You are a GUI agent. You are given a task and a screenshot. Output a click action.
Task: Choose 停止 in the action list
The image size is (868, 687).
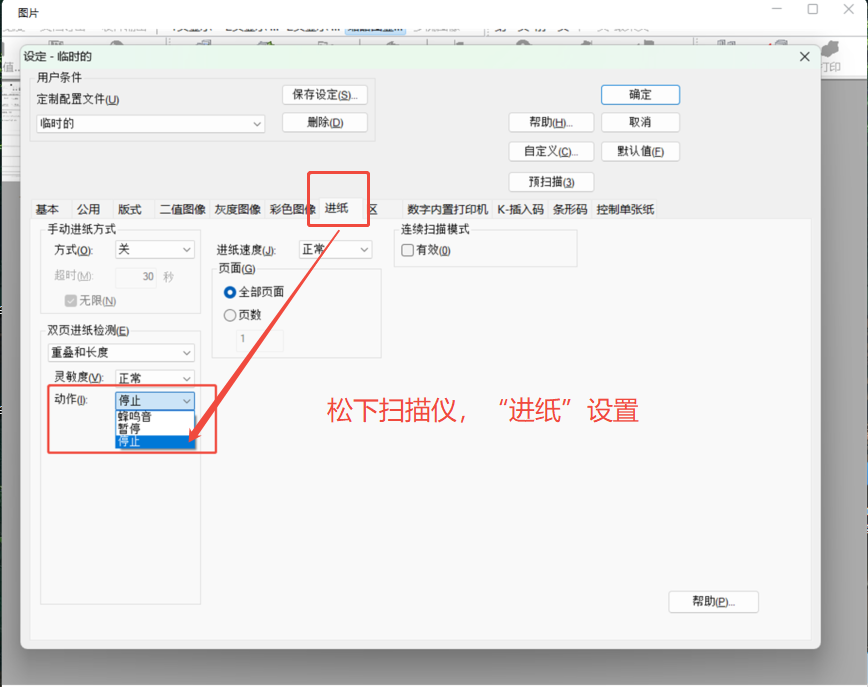click(154, 441)
